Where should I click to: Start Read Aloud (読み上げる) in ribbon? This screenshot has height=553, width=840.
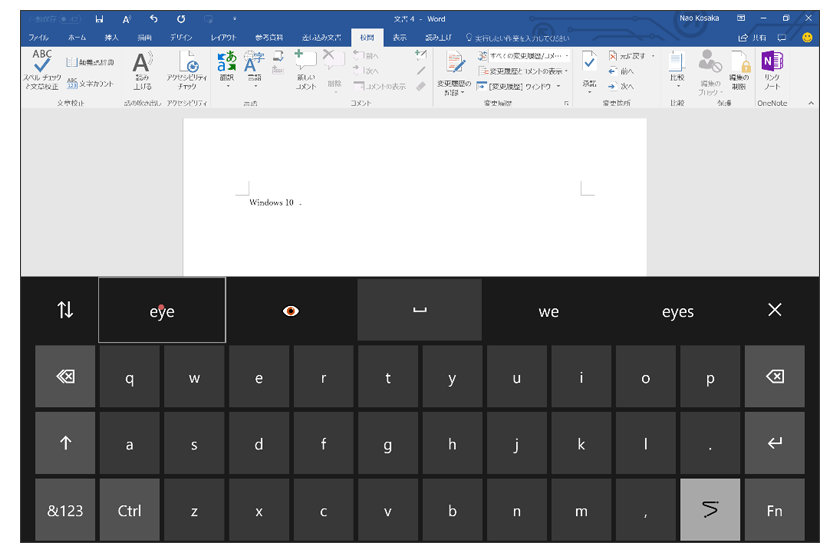click(142, 71)
